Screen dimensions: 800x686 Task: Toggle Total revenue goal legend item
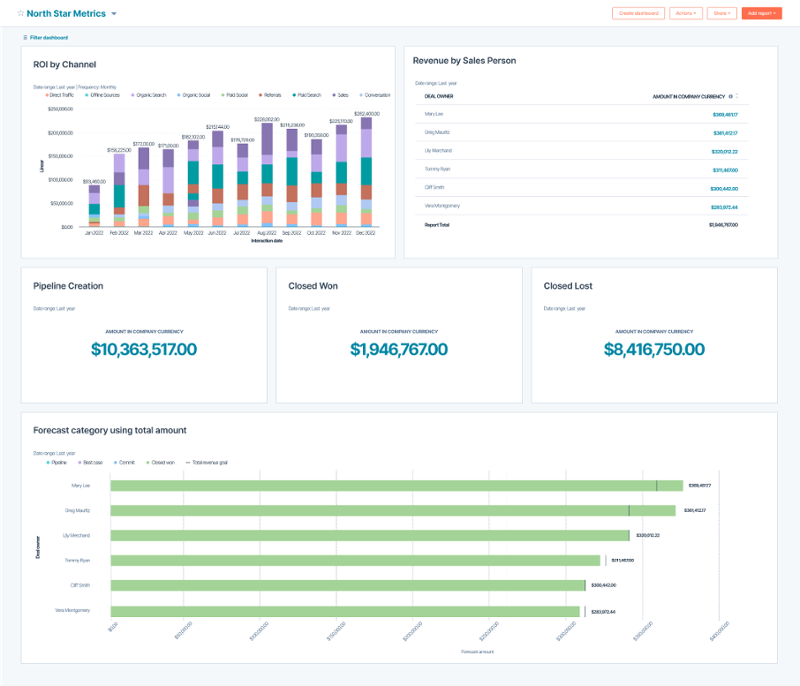pyautogui.click(x=207, y=463)
